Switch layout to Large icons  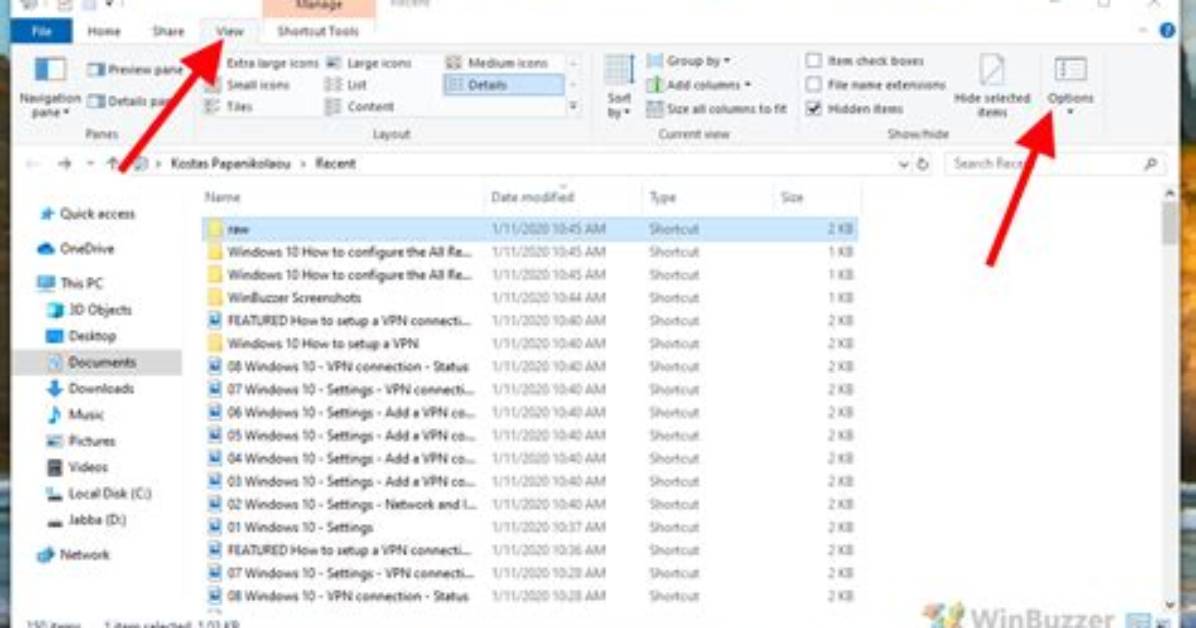tap(370, 63)
